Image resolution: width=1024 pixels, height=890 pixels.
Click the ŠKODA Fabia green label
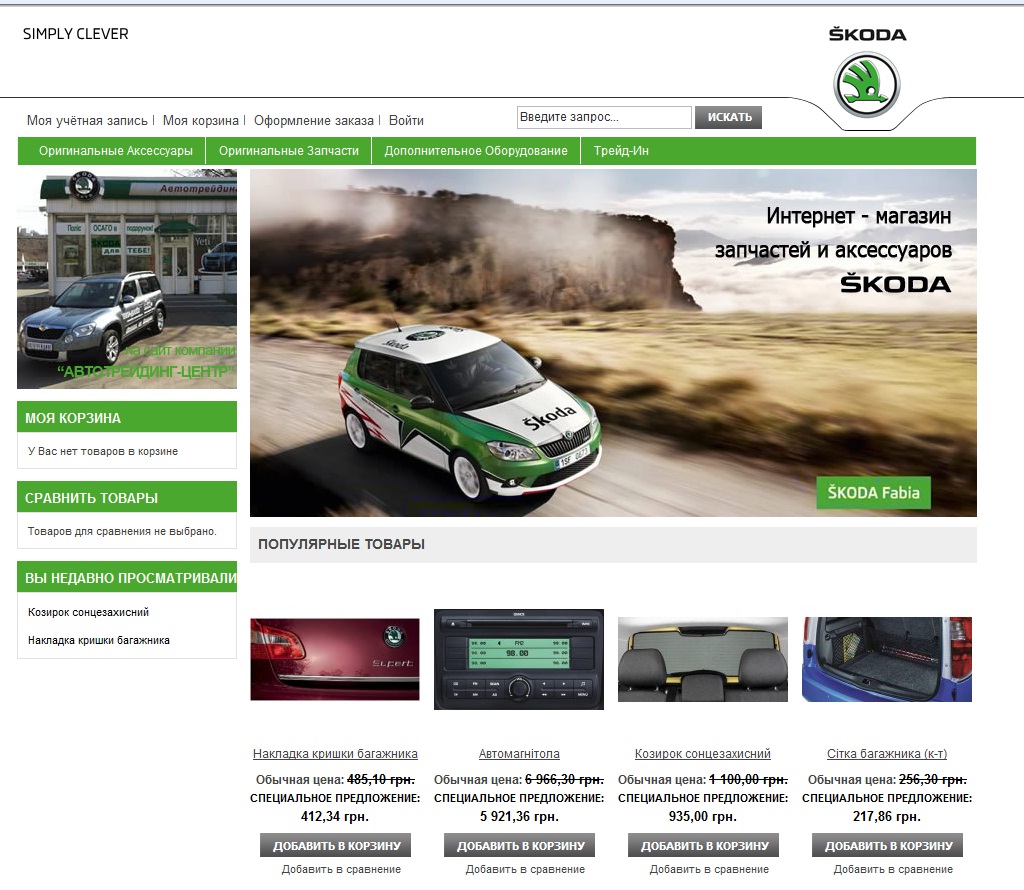tap(874, 493)
